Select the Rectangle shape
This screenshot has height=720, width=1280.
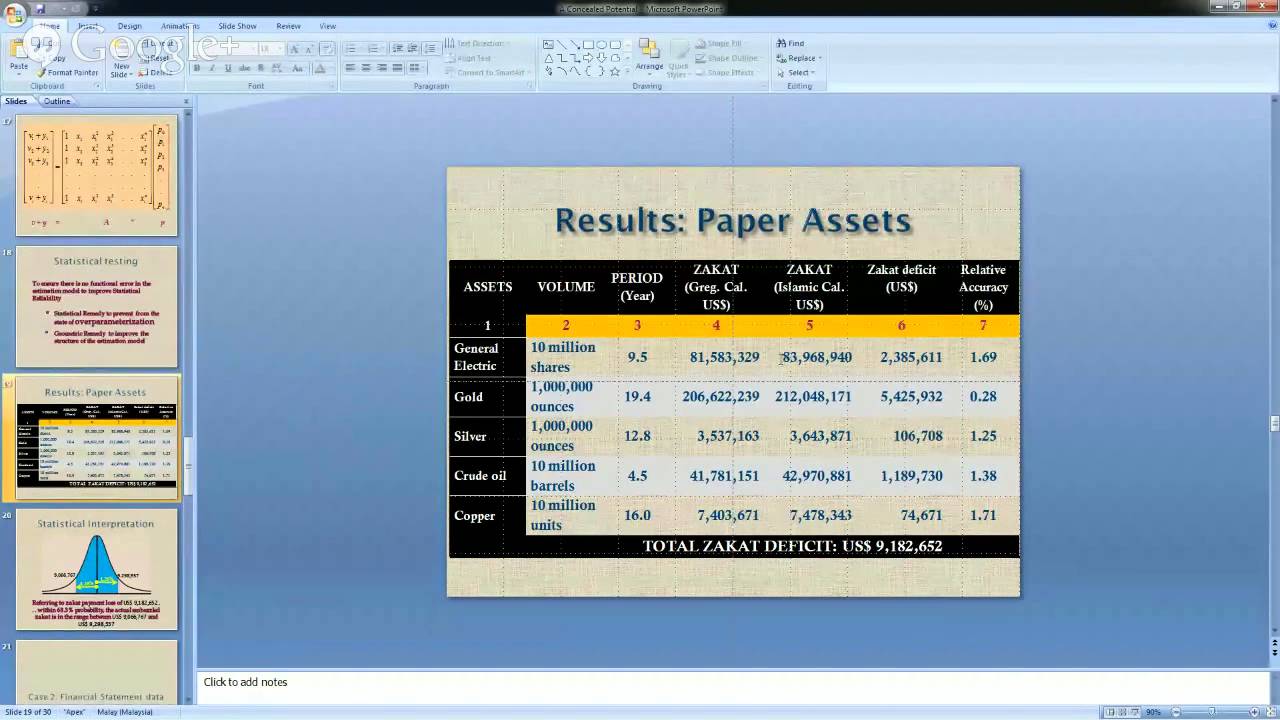tap(588, 45)
